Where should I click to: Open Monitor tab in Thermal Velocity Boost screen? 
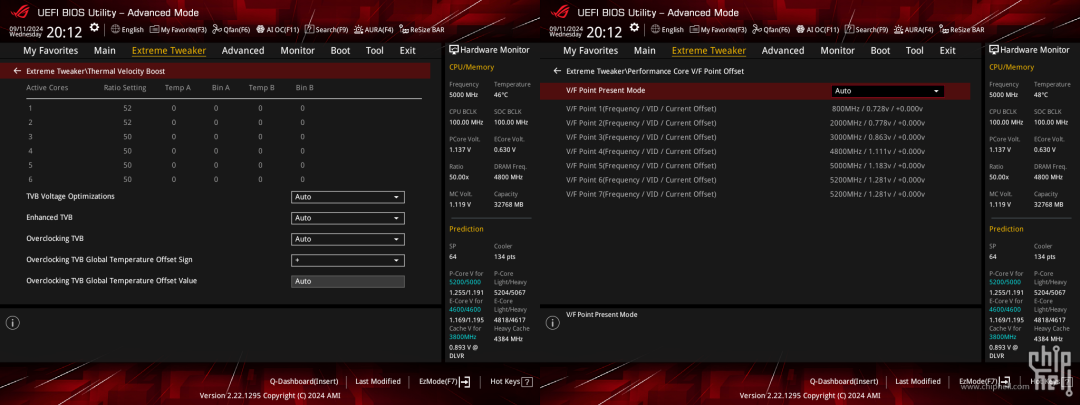[298, 50]
